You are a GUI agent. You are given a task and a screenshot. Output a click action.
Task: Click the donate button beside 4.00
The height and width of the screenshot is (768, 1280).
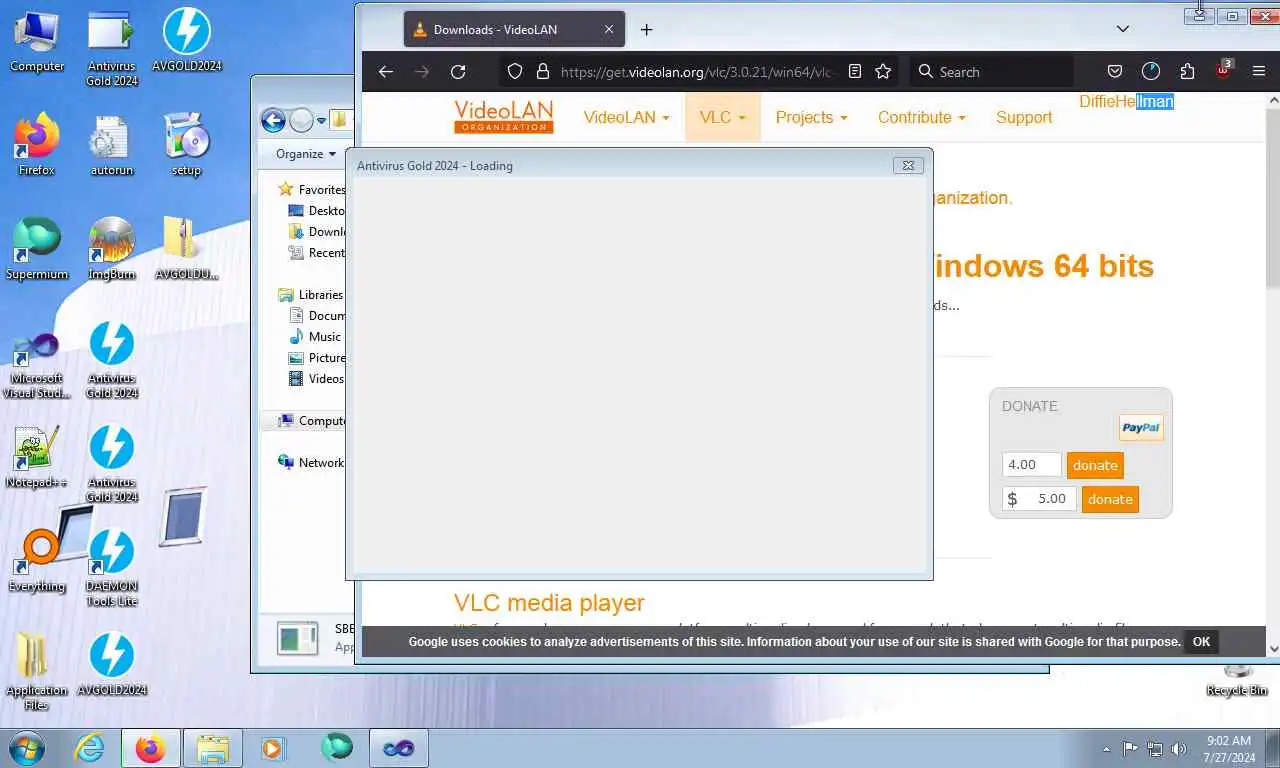click(1095, 465)
